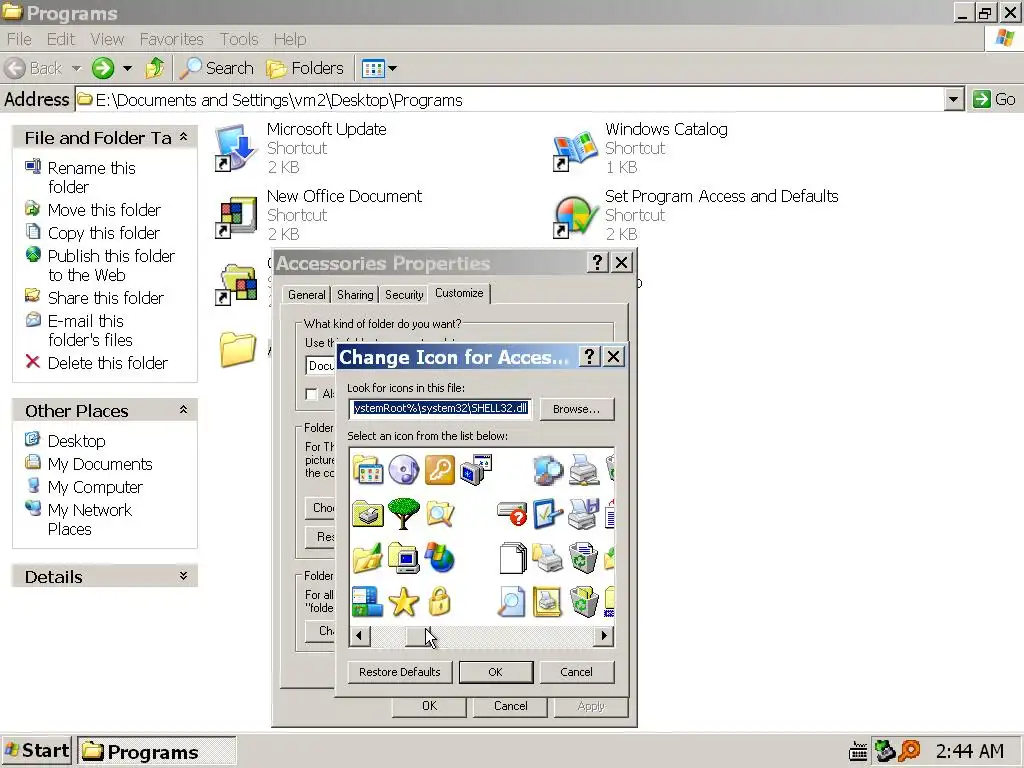Pick the monitor with window icon

[x=476, y=470]
